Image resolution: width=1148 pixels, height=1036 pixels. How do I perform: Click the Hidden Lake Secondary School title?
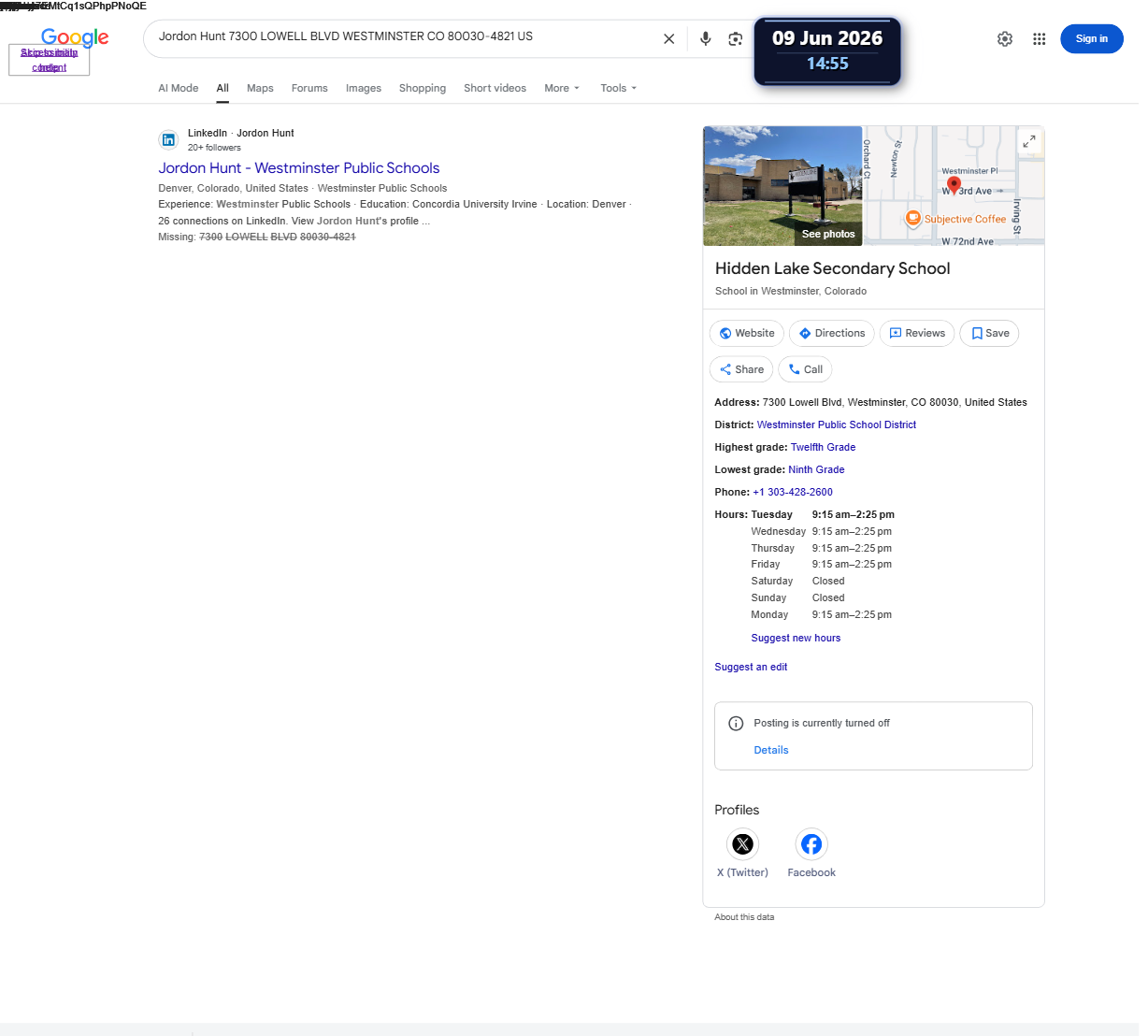832,268
